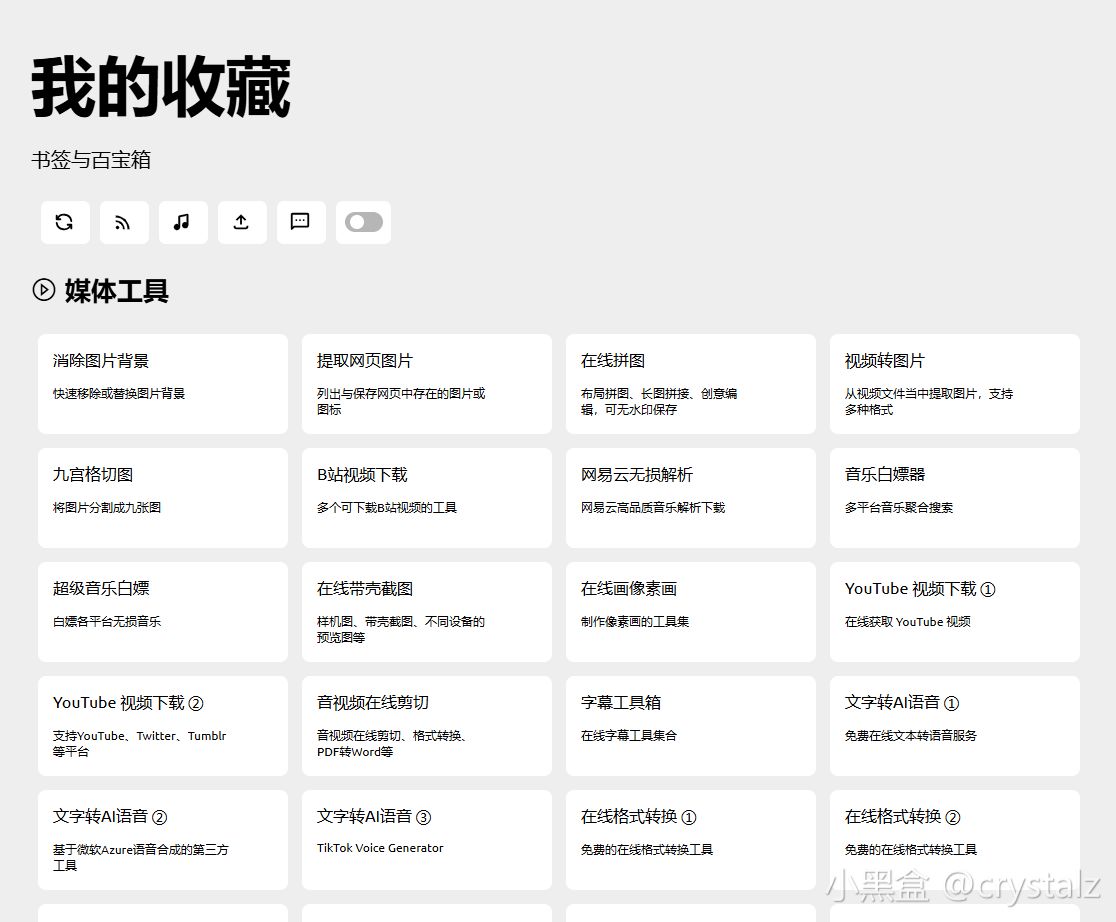Click the refresh sync icon button
The width and height of the screenshot is (1116, 922).
pos(65,222)
